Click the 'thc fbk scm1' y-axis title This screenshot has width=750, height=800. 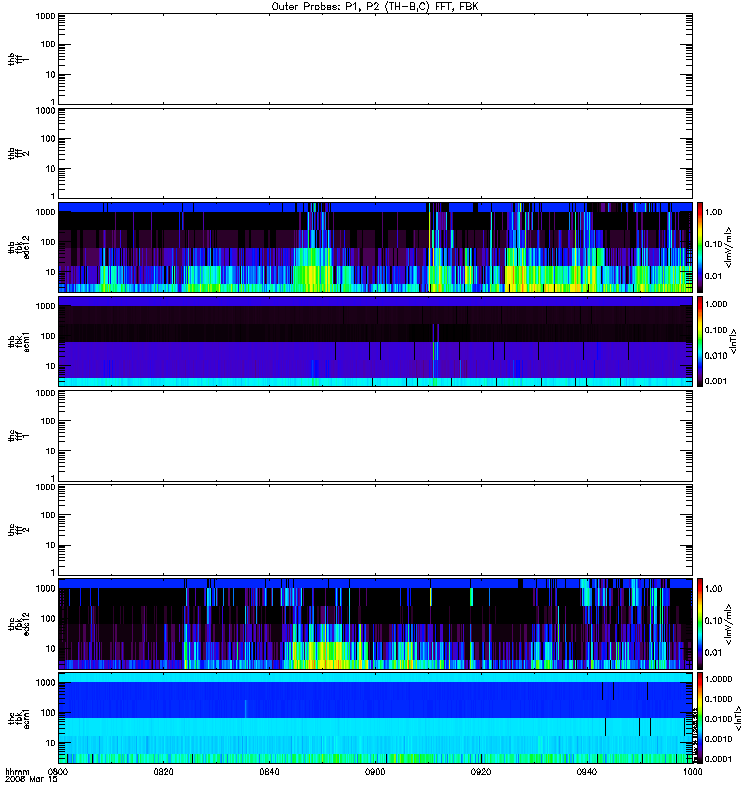[18, 718]
